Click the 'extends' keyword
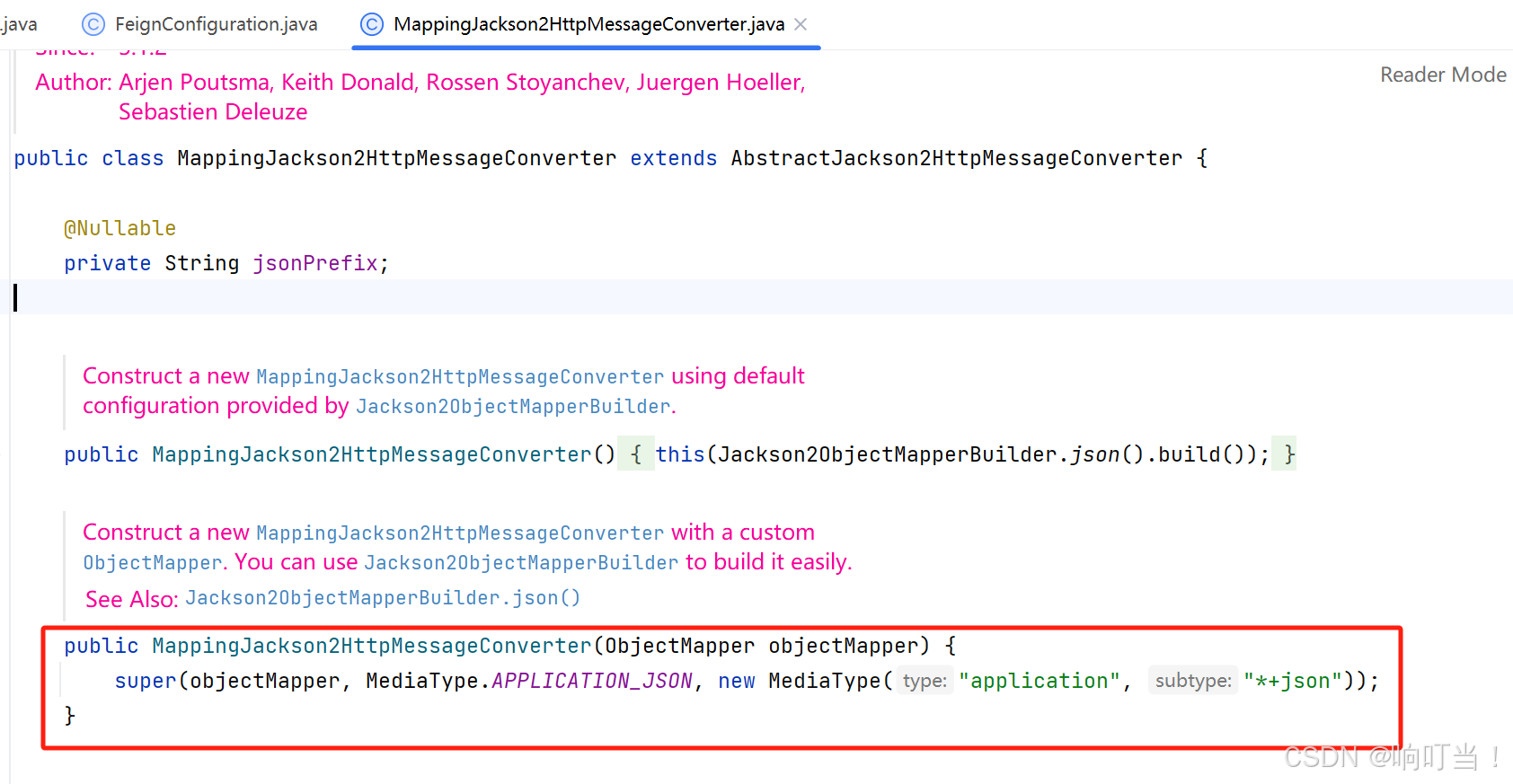 coord(674,158)
